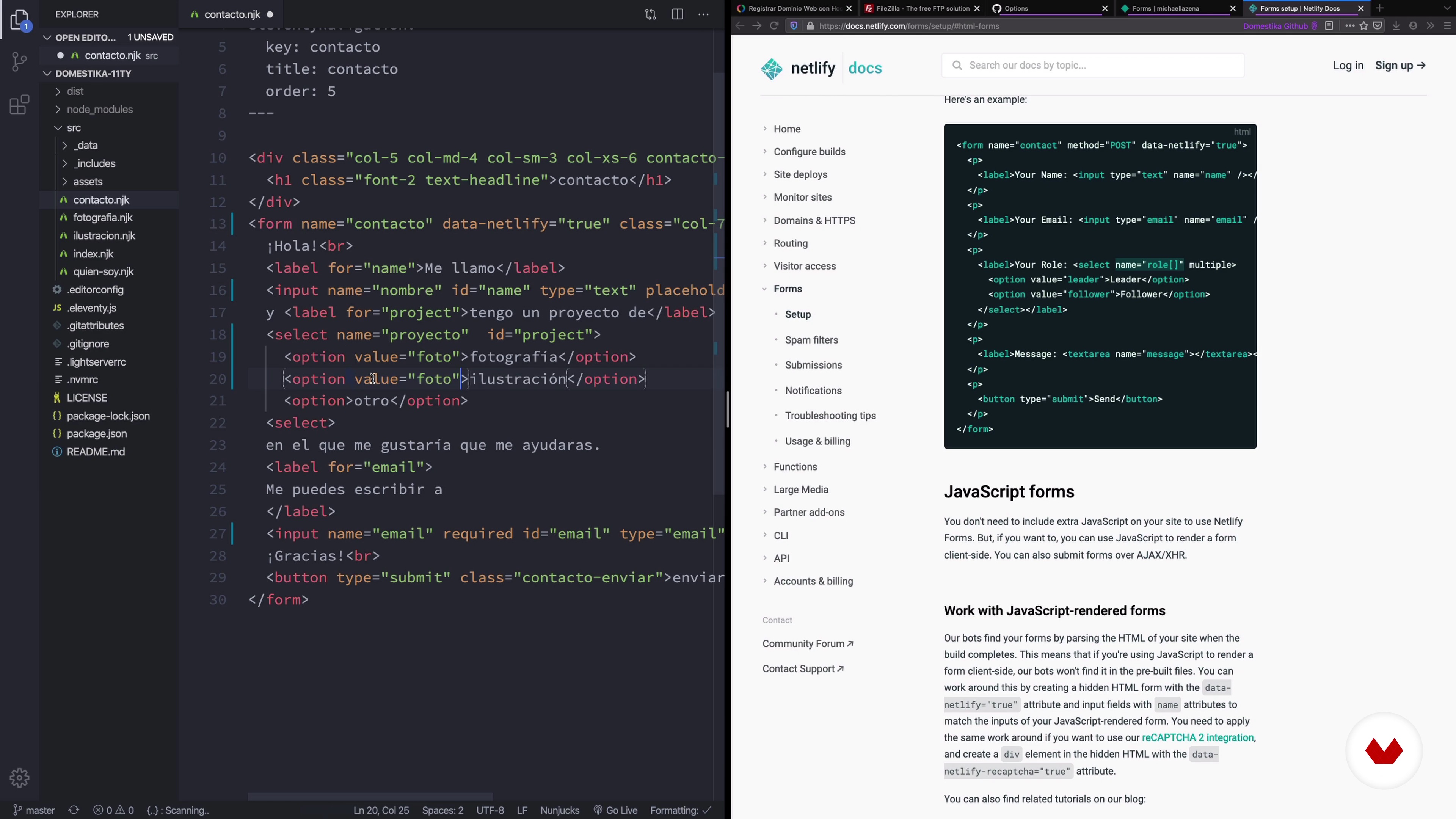Click the Log in link
Viewport: 1456px width, 819px height.
1348,66
